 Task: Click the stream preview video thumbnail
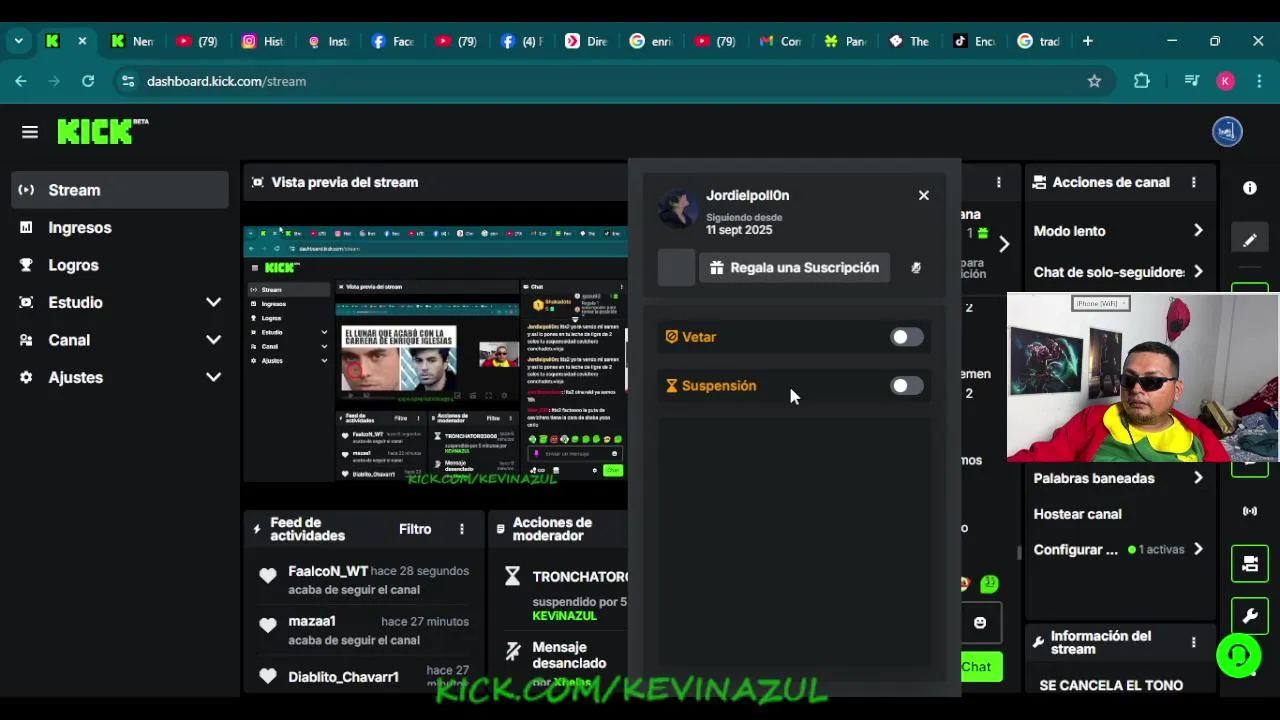pyautogui.click(x=435, y=355)
